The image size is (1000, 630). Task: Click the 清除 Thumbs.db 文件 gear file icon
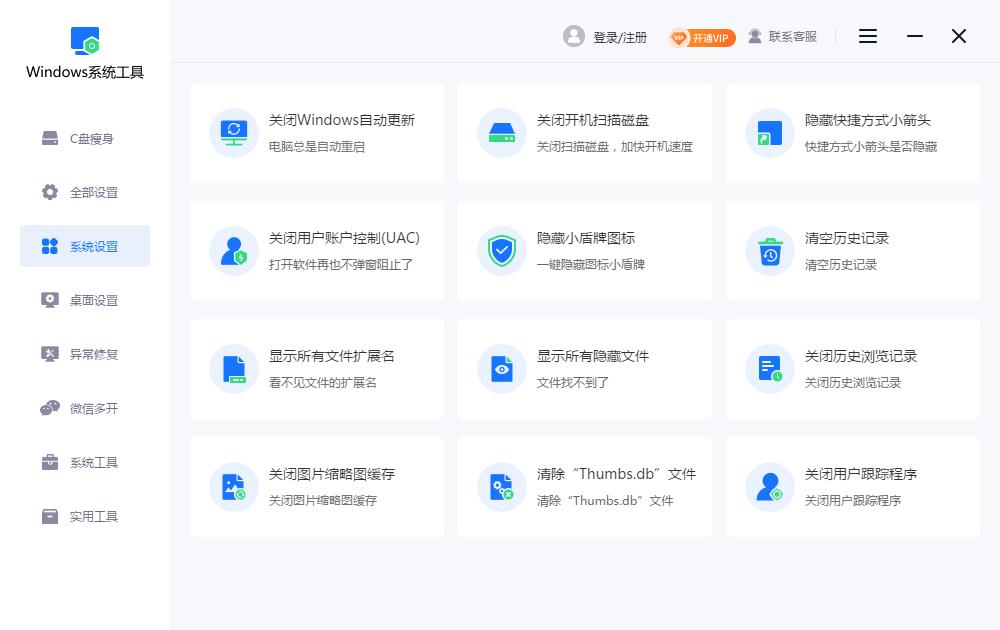tap(502, 487)
